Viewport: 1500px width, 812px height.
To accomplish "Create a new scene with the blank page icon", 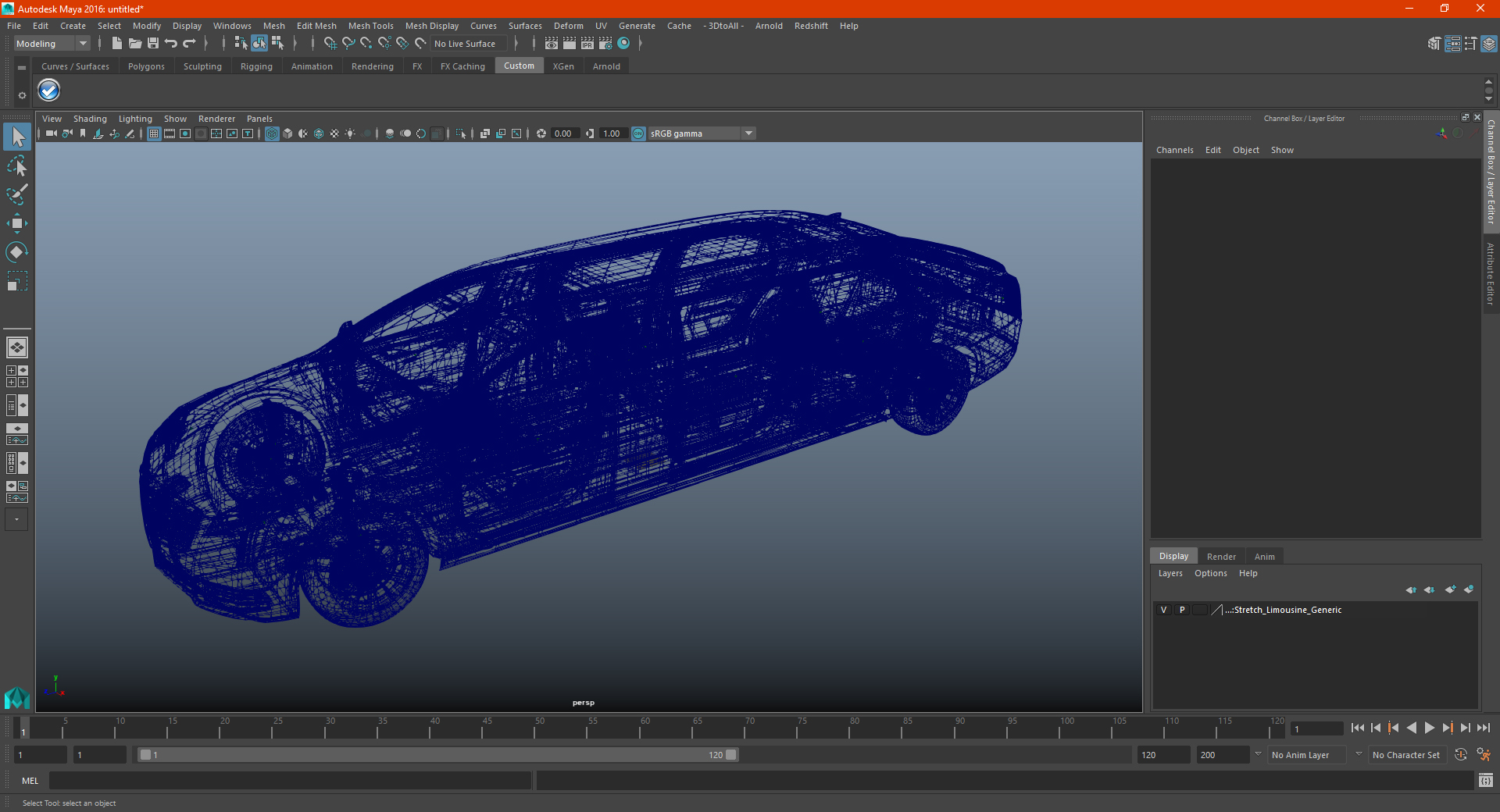I will 117,44.
